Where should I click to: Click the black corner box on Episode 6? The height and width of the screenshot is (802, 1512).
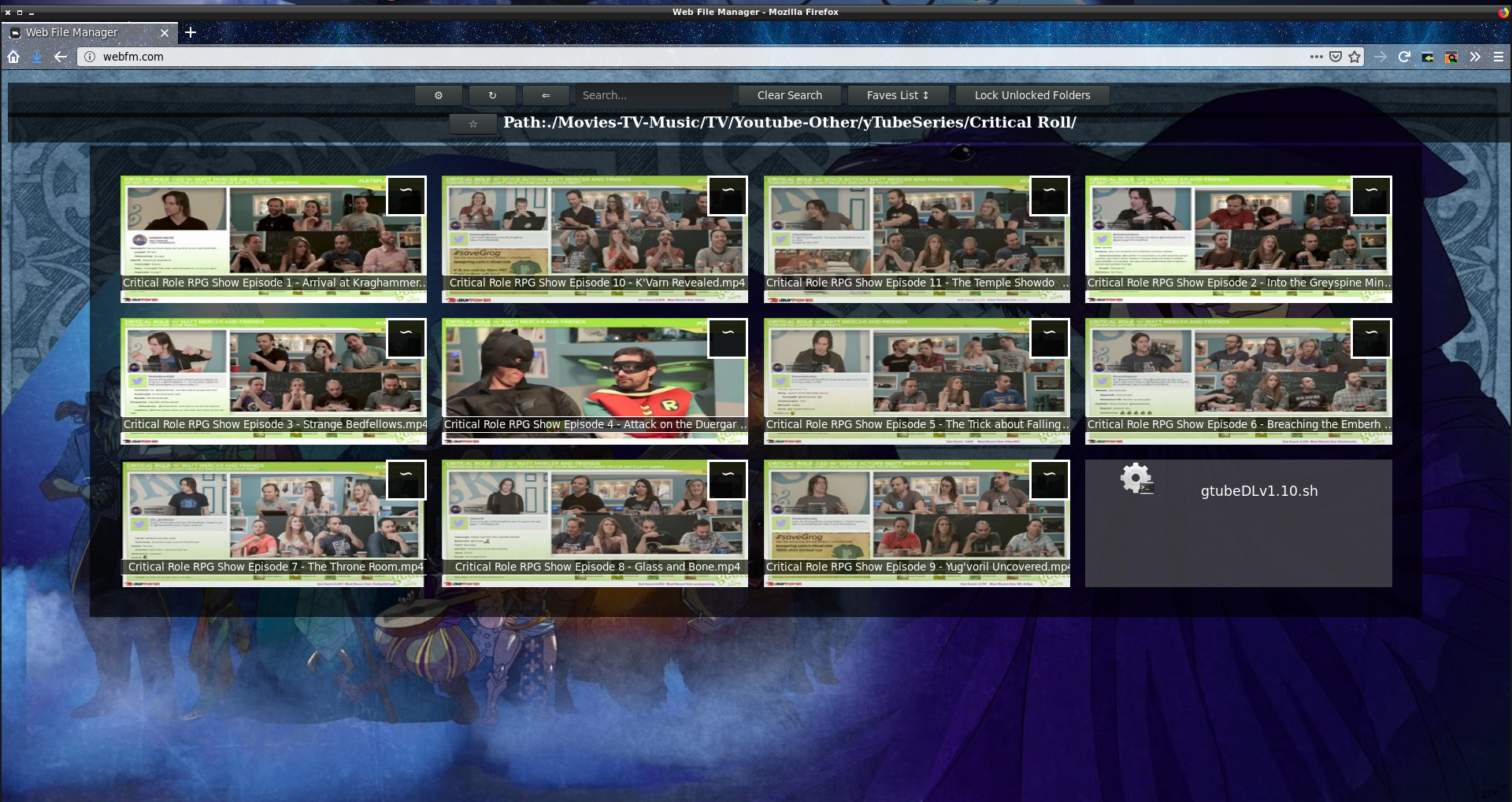coord(1371,338)
